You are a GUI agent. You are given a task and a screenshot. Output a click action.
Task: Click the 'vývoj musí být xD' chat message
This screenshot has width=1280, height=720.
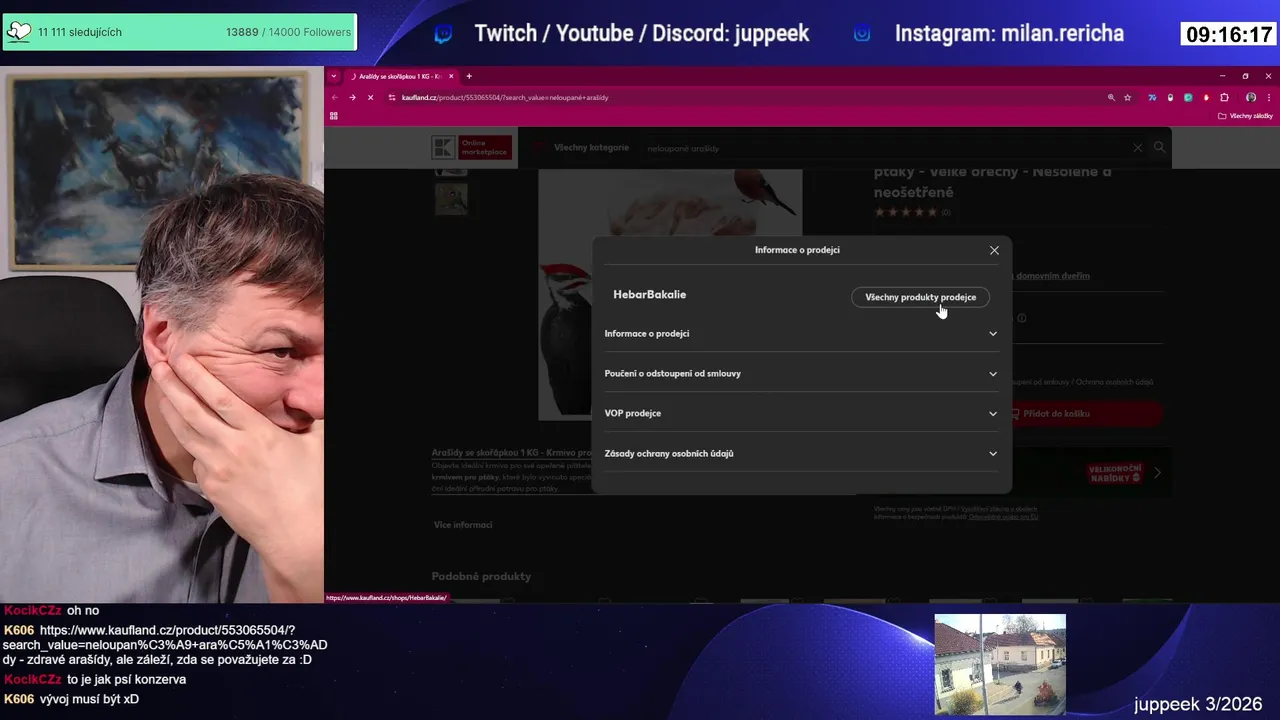[x=89, y=699]
